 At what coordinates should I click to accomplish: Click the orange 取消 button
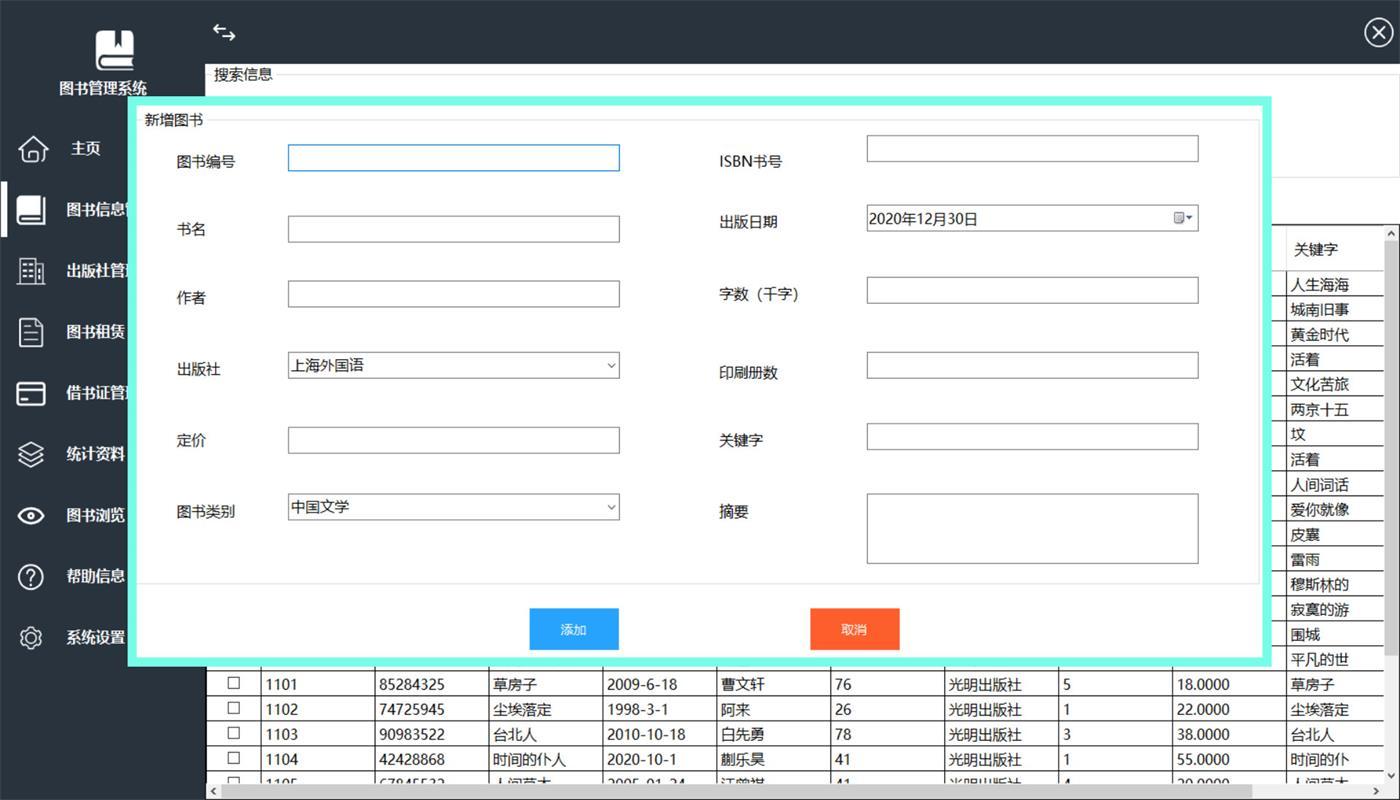click(x=855, y=629)
